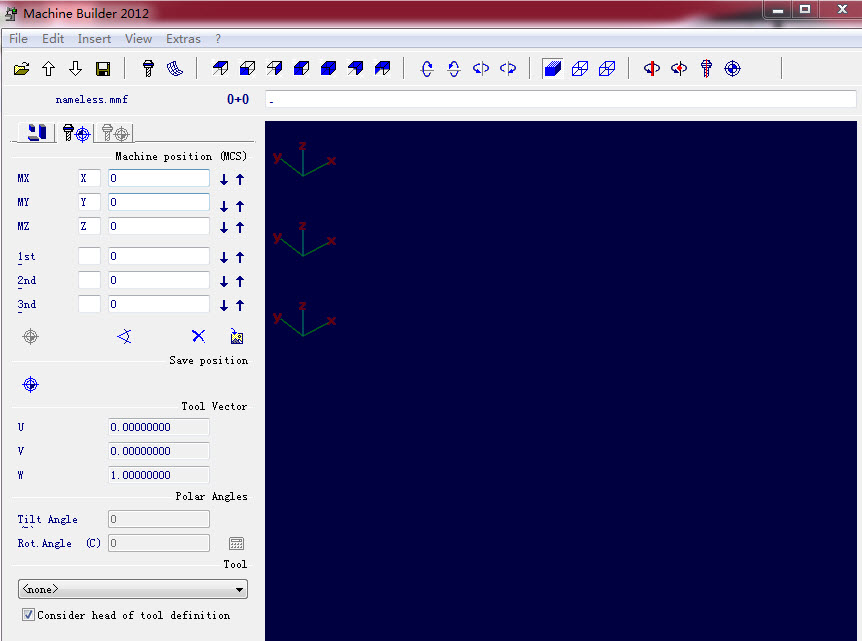862x641 pixels.
Task: Decrease MY with the down arrow
Action: pos(224,206)
